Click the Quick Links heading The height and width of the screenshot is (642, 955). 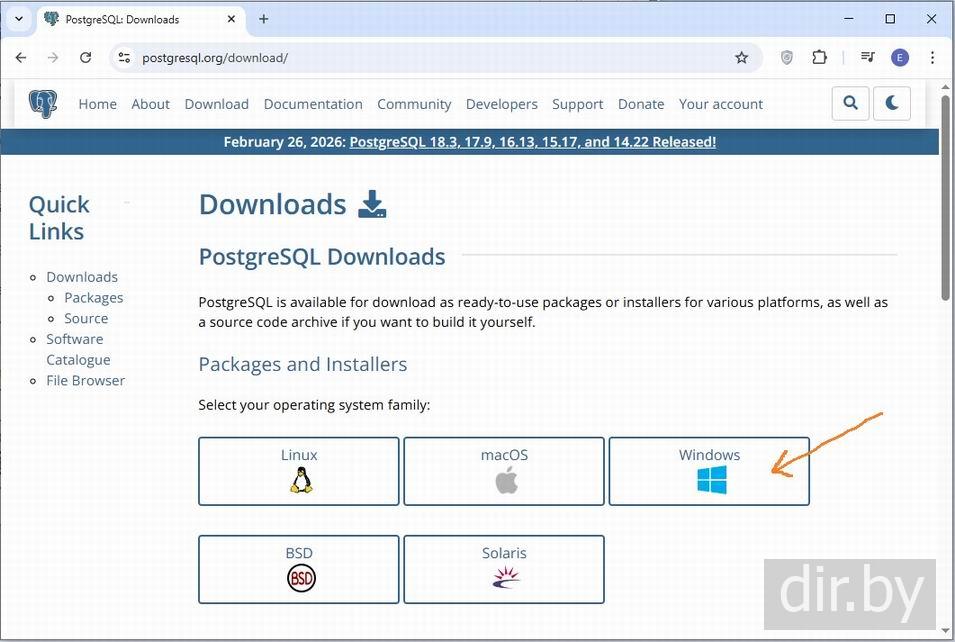pos(59,218)
